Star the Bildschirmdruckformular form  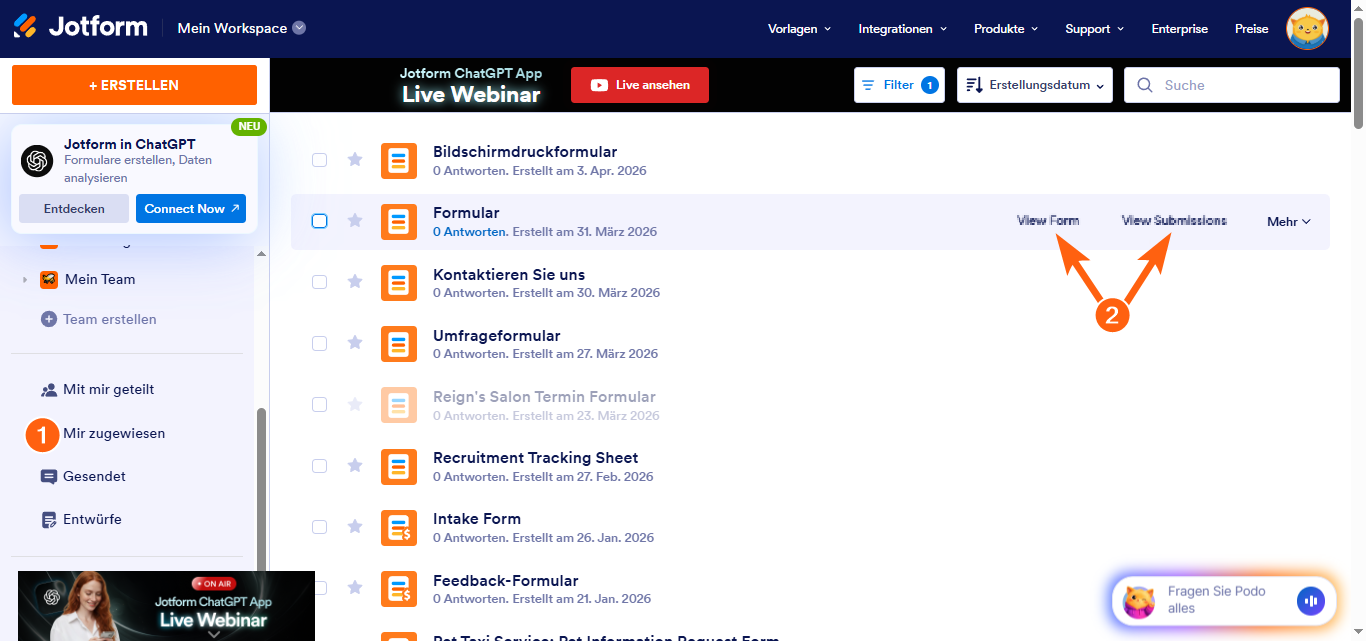click(354, 160)
